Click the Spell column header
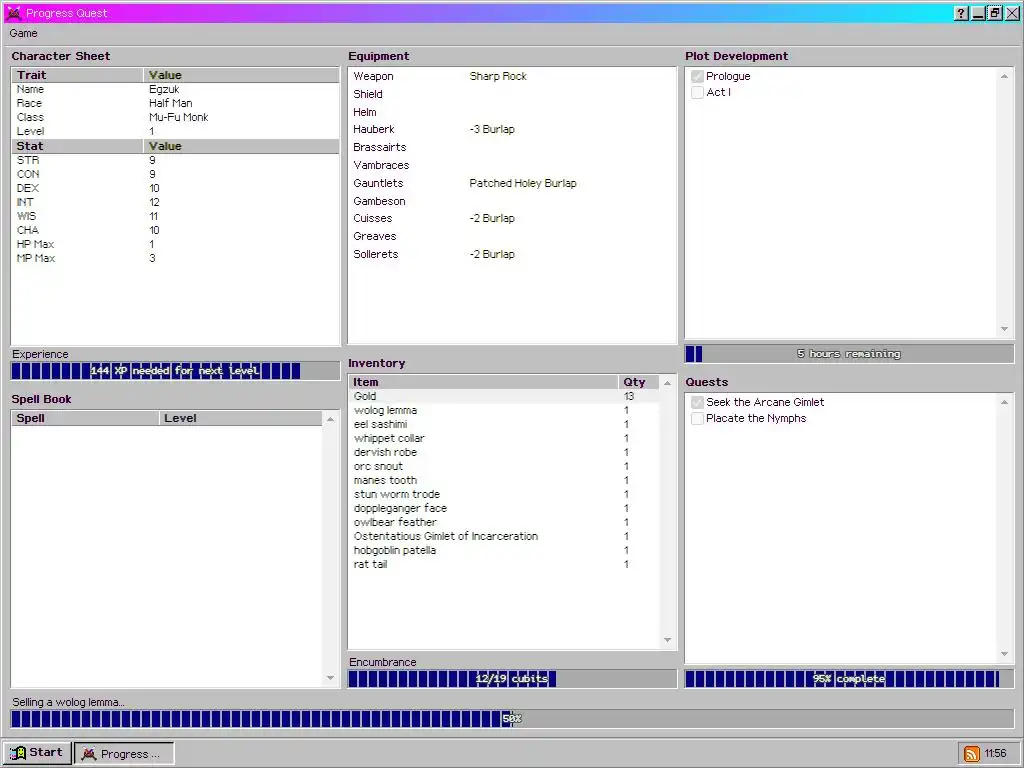The height and width of the screenshot is (768, 1024). tap(85, 418)
